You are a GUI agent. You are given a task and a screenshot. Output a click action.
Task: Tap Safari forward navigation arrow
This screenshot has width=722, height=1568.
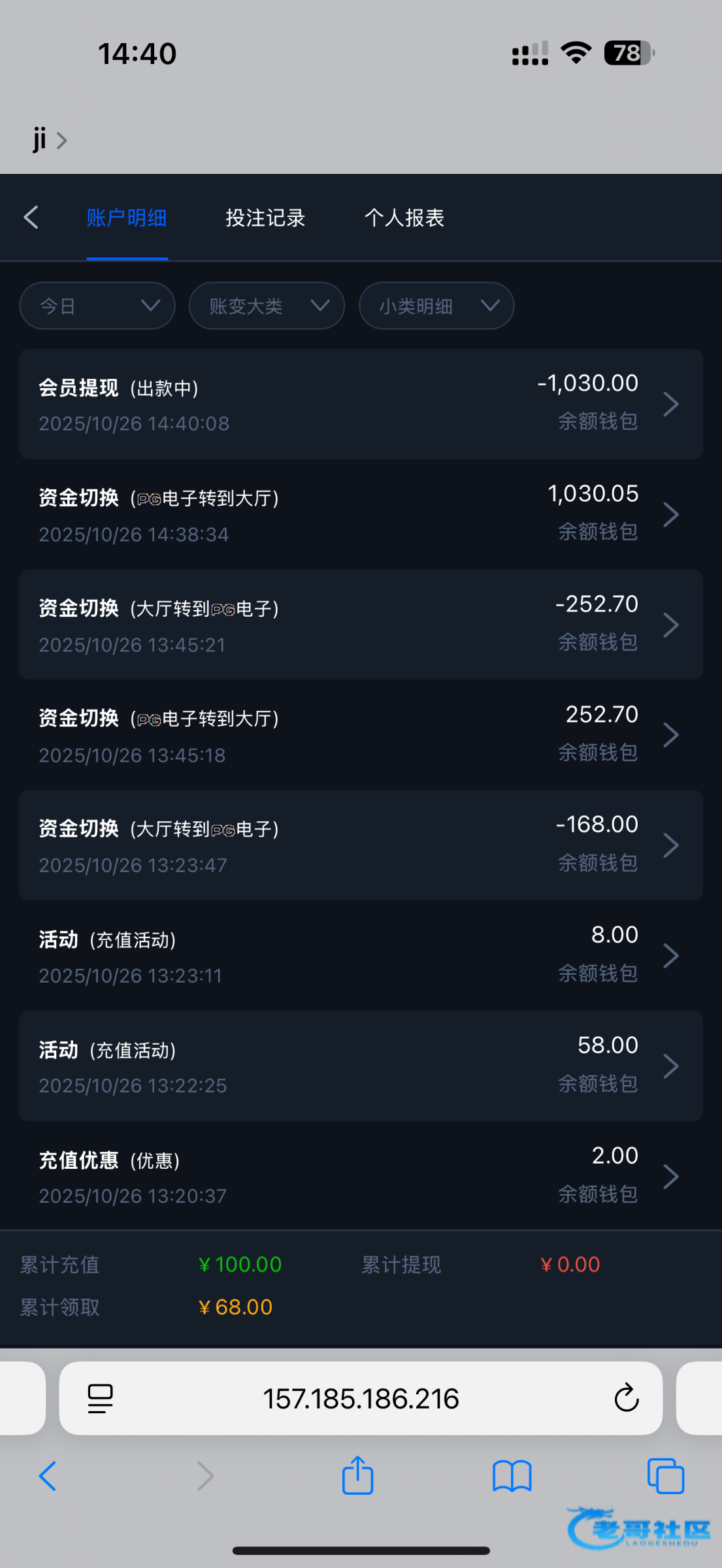coord(205,1476)
